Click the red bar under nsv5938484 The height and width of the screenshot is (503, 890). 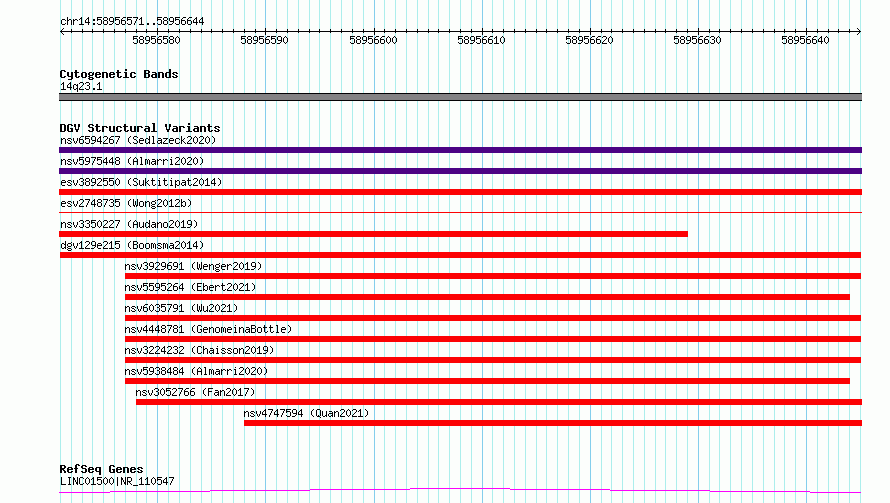tap(487, 382)
